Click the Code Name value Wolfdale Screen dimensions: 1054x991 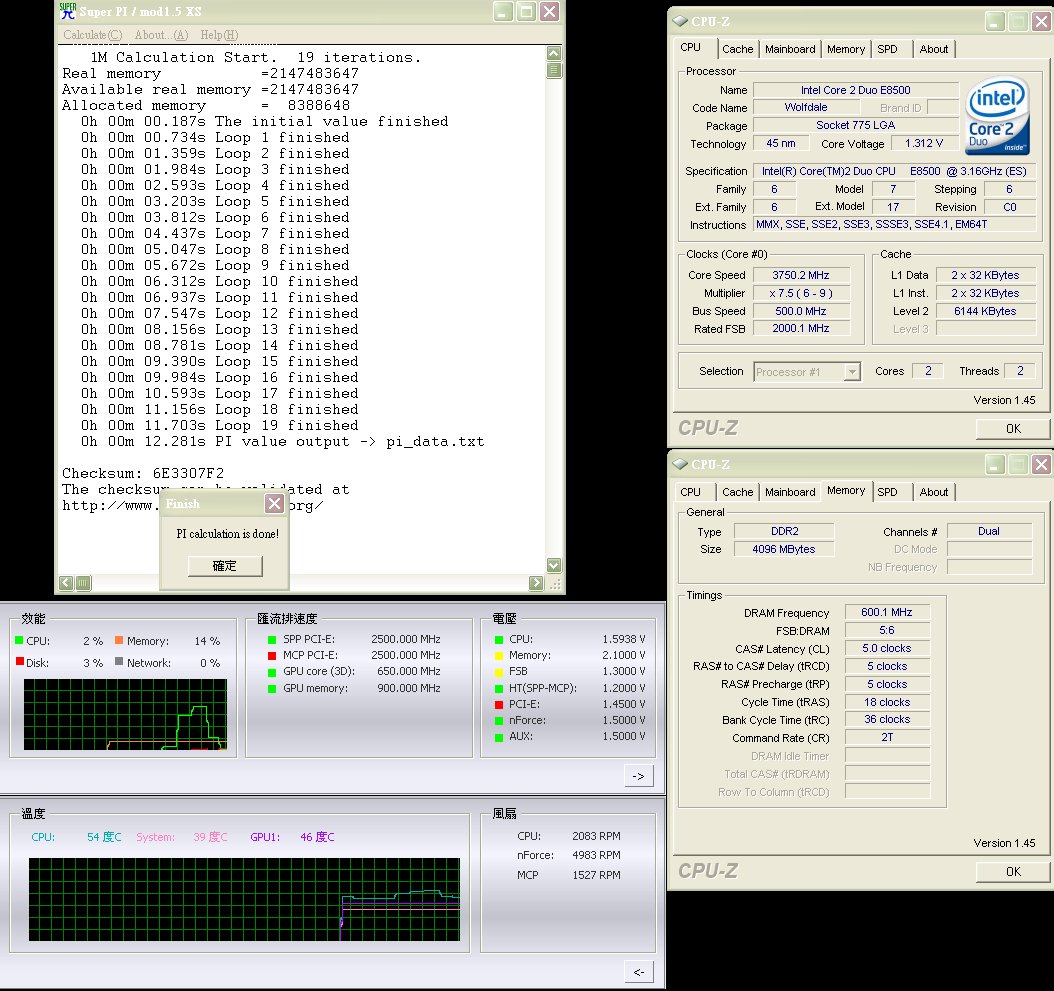[x=806, y=108]
